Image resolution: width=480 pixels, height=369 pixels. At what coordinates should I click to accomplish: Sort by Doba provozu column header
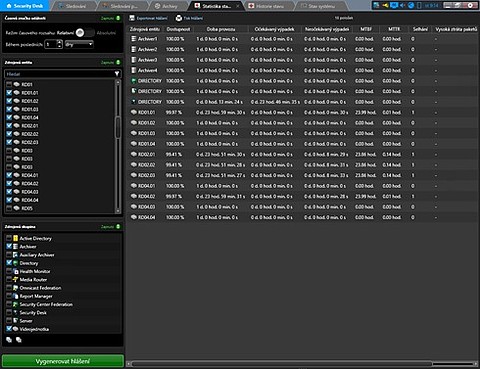click(221, 29)
